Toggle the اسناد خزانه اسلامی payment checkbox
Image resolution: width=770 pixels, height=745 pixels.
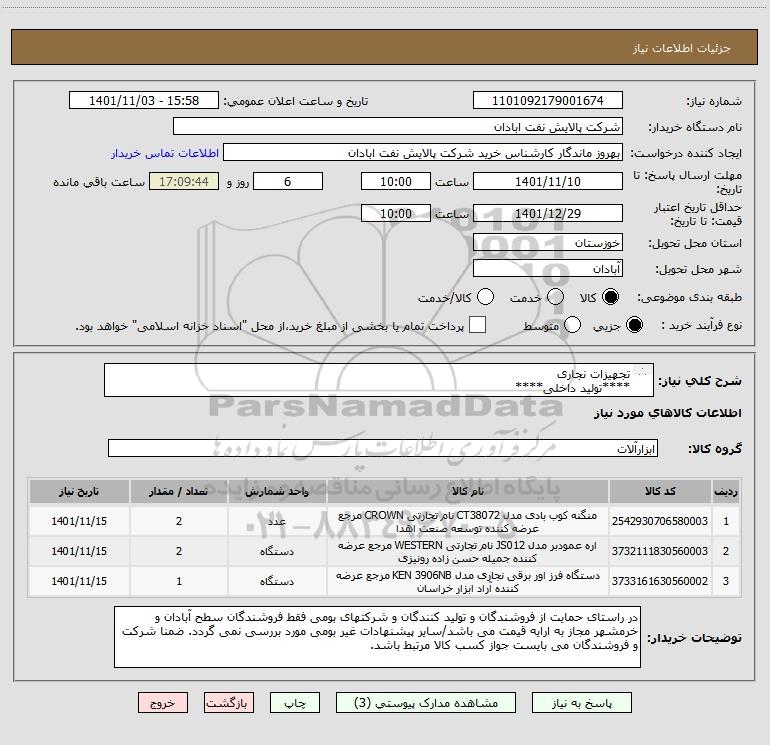tap(477, 325)
